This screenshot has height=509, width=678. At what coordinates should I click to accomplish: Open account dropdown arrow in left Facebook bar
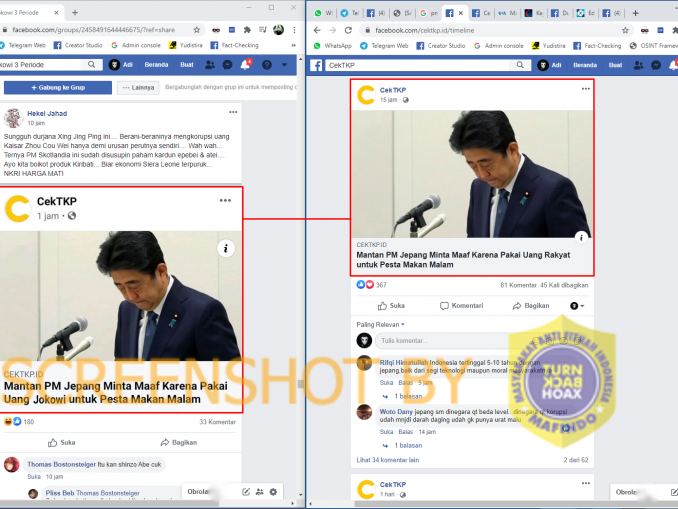tap(285, 65)
